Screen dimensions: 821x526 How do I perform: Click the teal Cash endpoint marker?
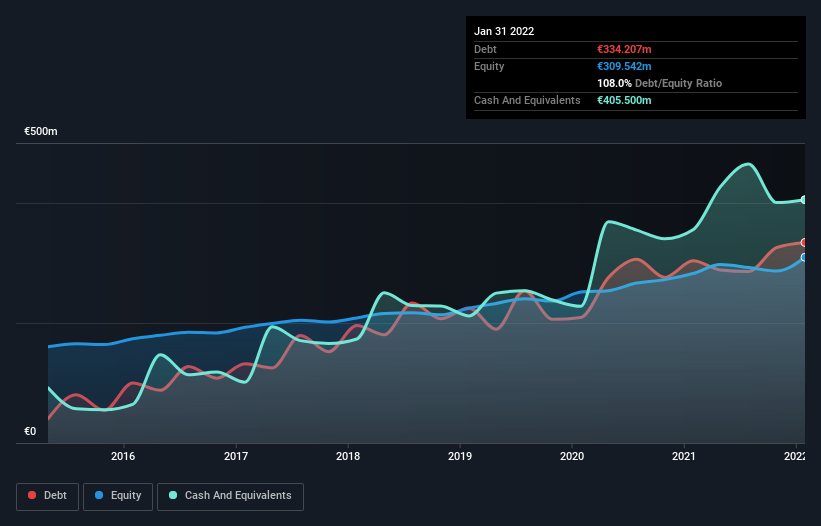pos(804,200)
